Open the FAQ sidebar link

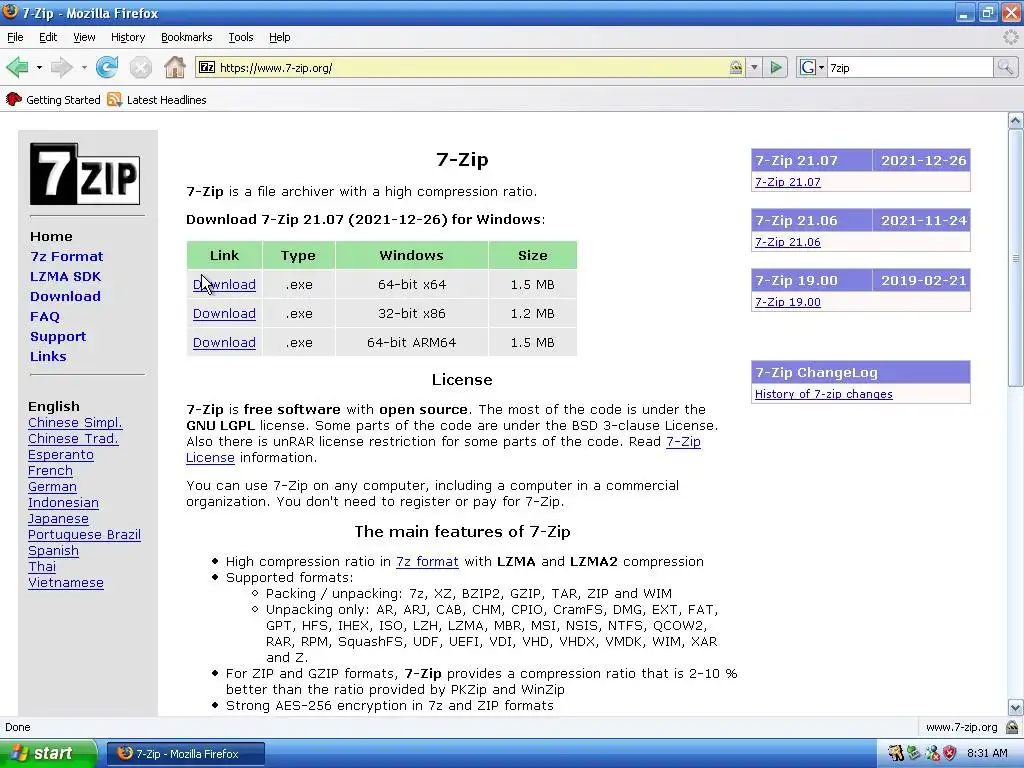44,317
